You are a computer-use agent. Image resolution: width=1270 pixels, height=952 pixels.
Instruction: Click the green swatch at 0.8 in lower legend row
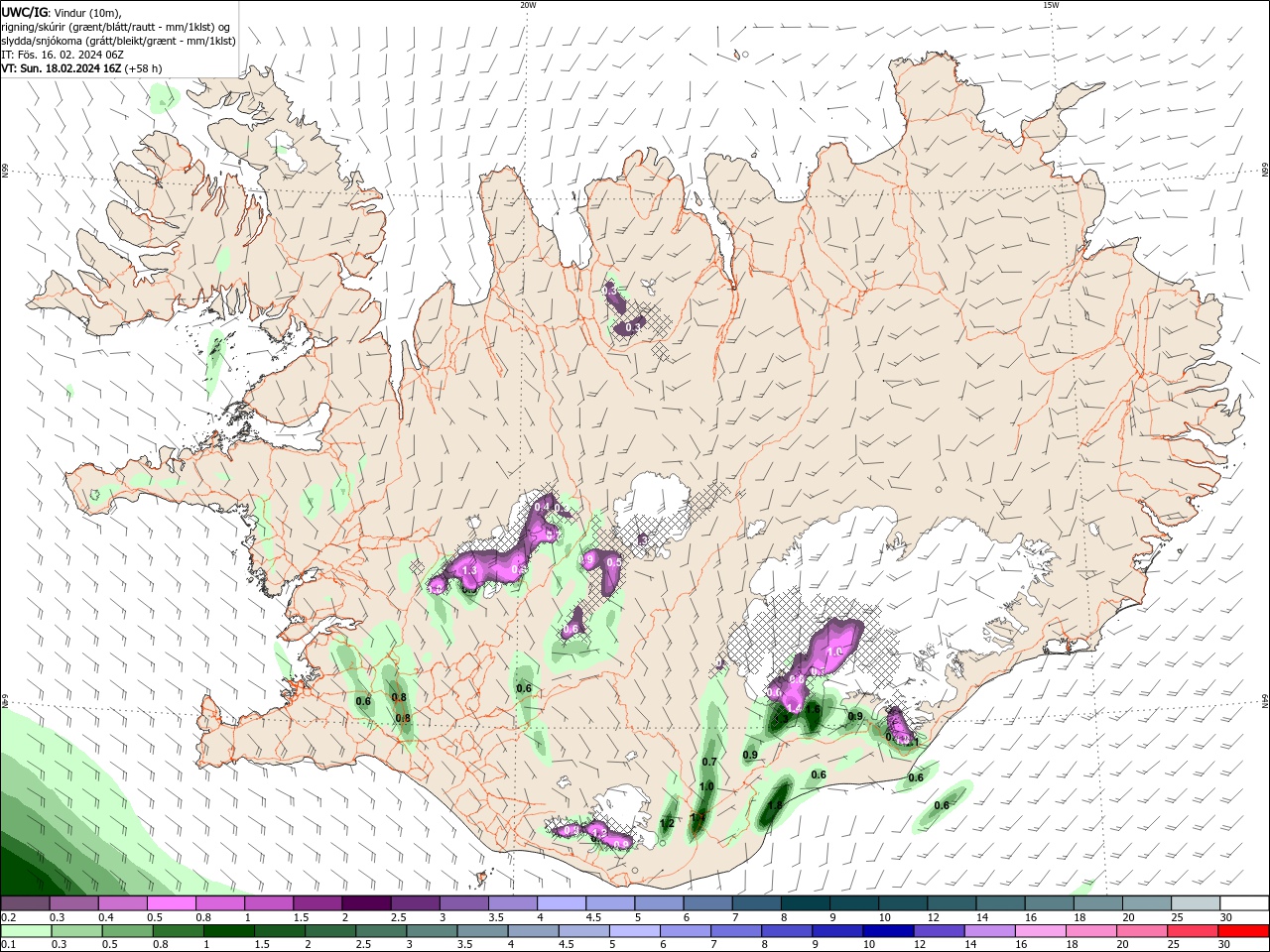pos(178,931)
